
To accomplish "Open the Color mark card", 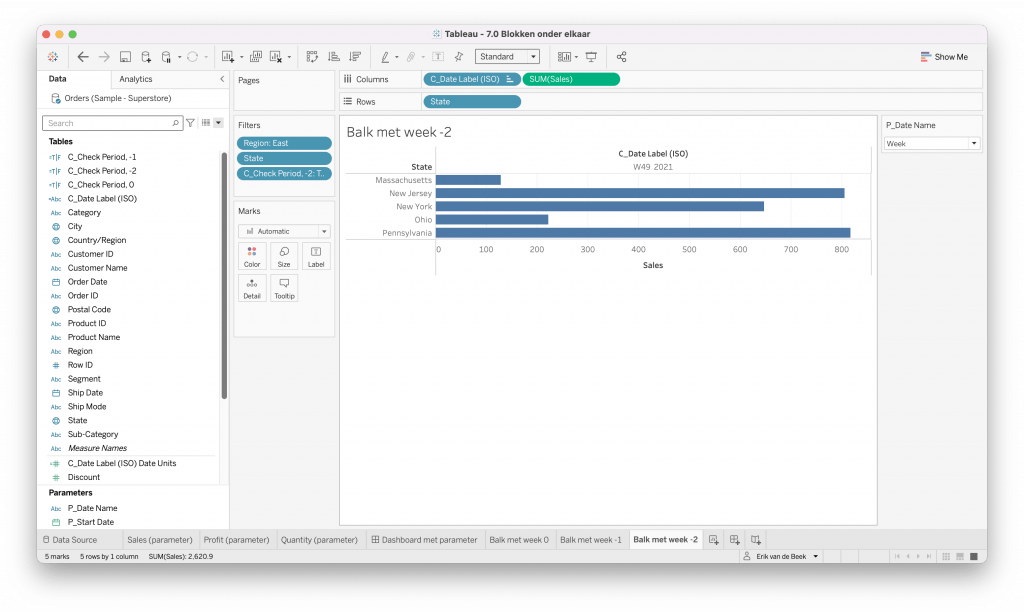I will (x=252, y=256).
